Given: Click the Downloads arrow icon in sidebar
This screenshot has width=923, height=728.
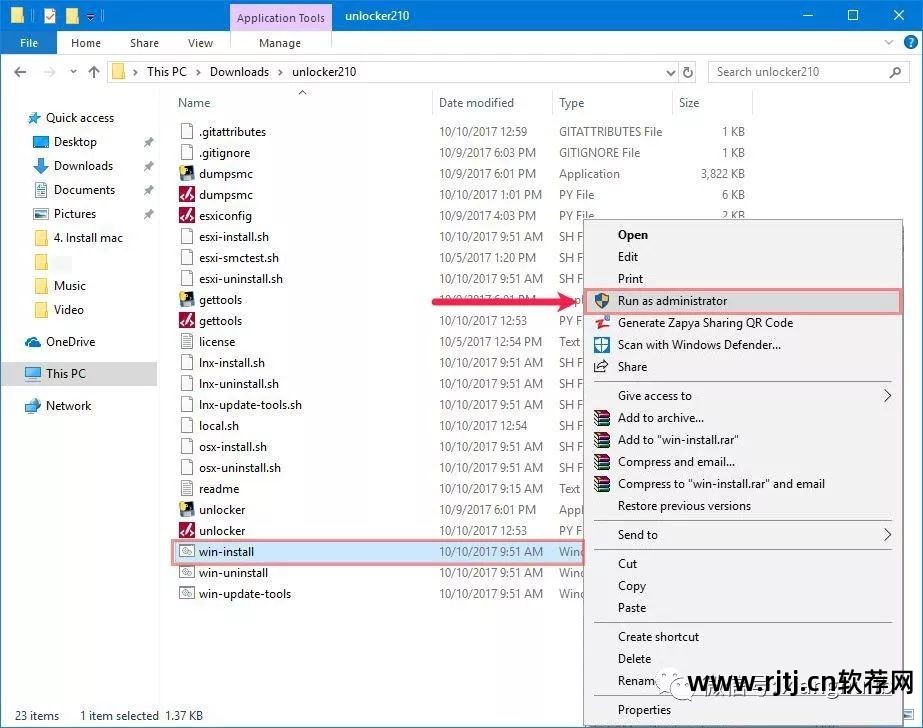Looking at the screenshot, I should tap(41, 166).
